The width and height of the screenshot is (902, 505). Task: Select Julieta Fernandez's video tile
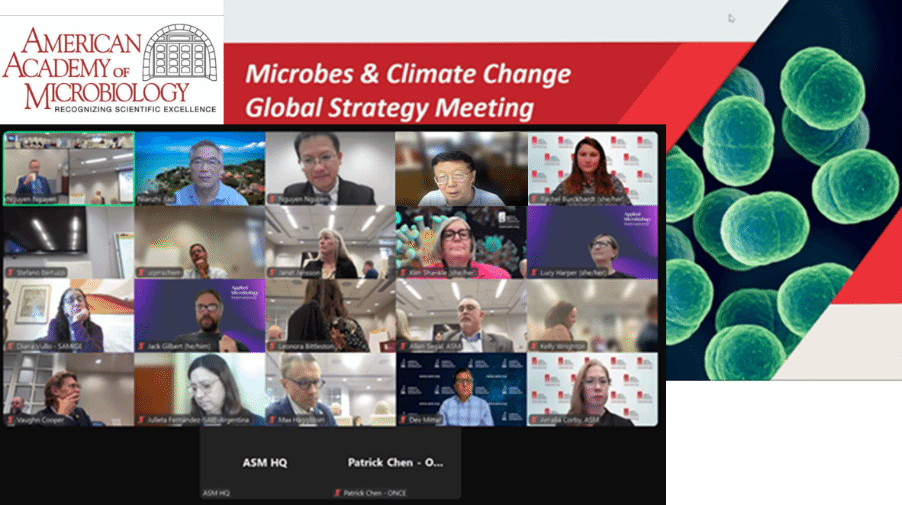(200, 389)
